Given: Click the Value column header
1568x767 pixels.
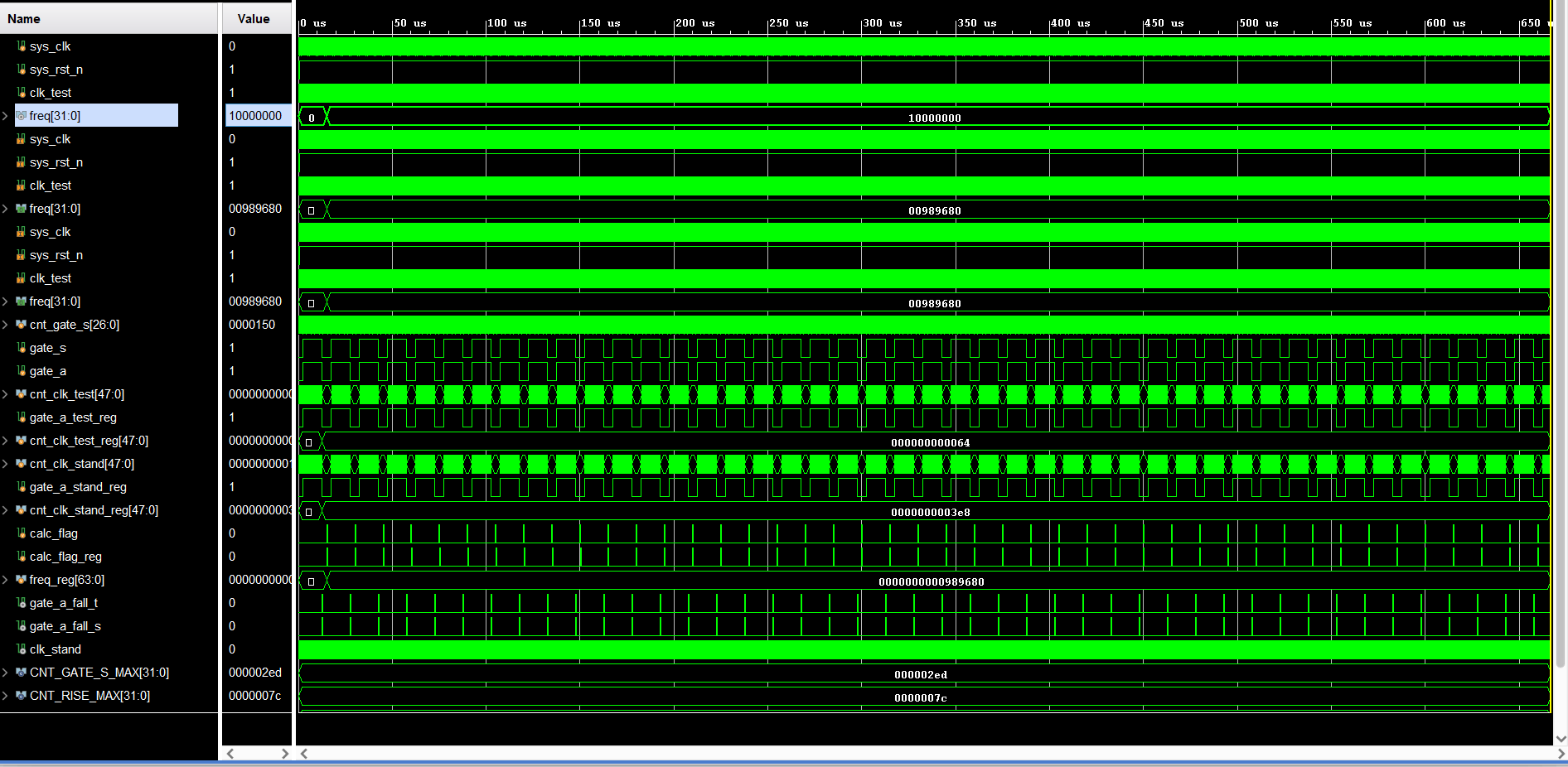Looking at the screenshot, I should [x=254, y=19].
